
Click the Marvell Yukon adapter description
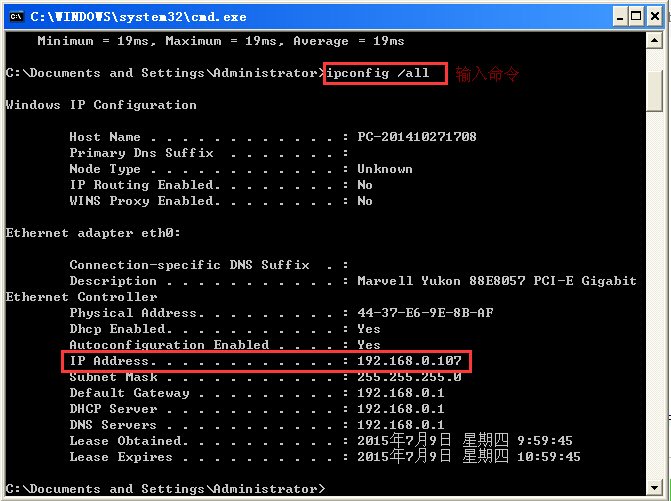[x=496, y=281]
